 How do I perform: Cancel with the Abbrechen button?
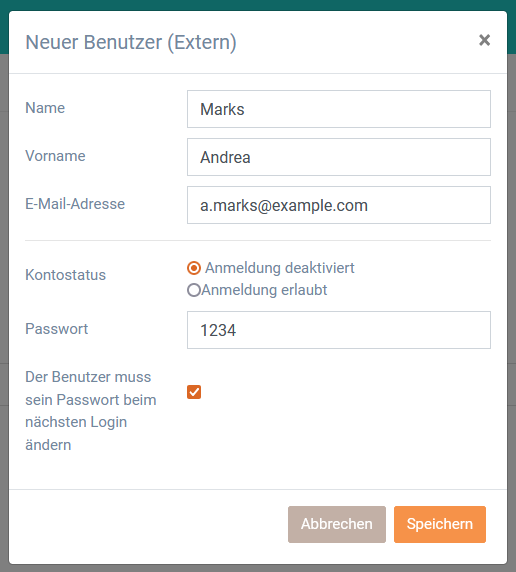336,524
